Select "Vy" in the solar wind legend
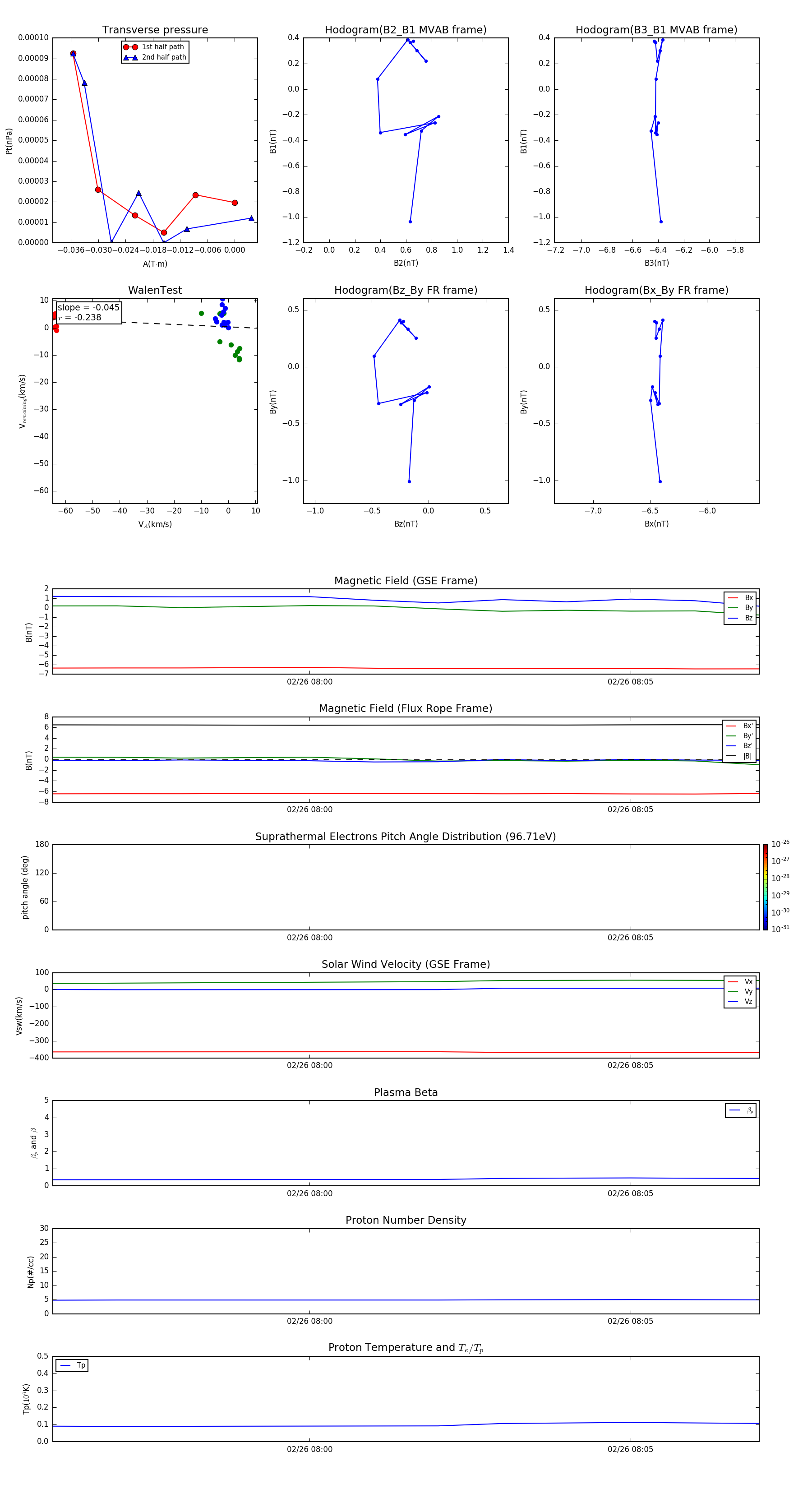812x1489 pixels. coord(741,991)
